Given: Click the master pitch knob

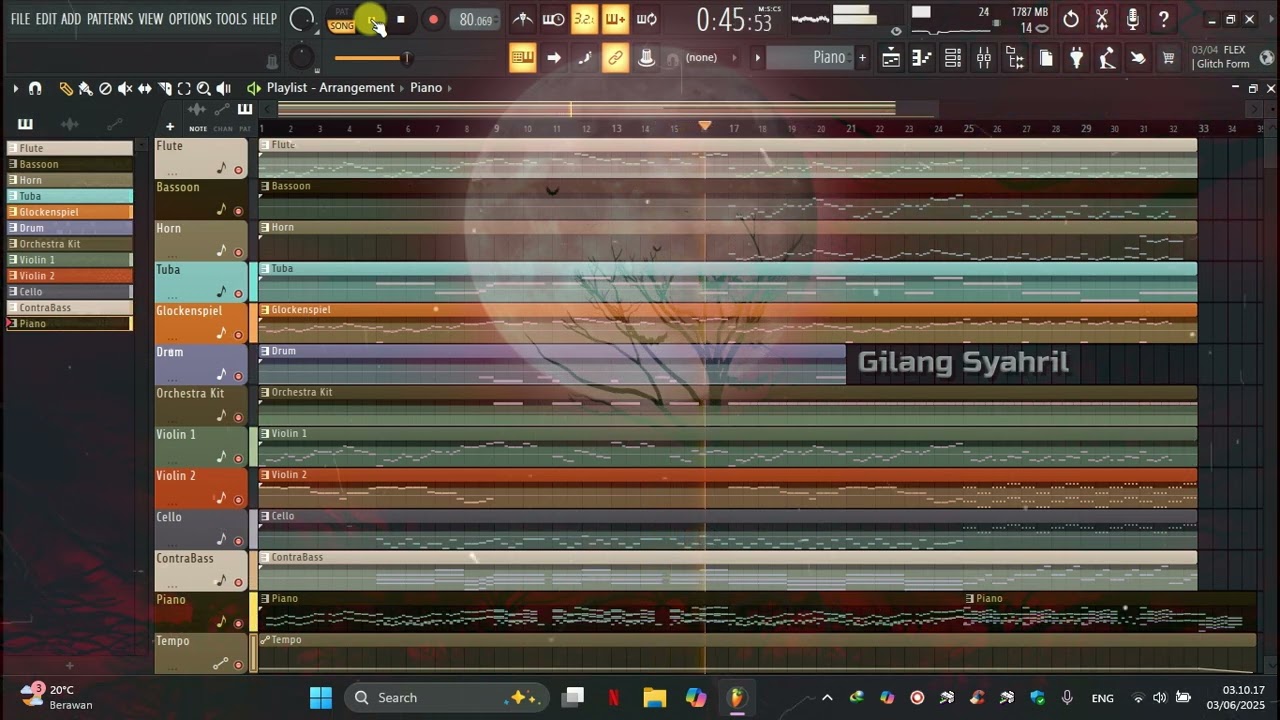Looking at the screenshot, I should point(301,58).
